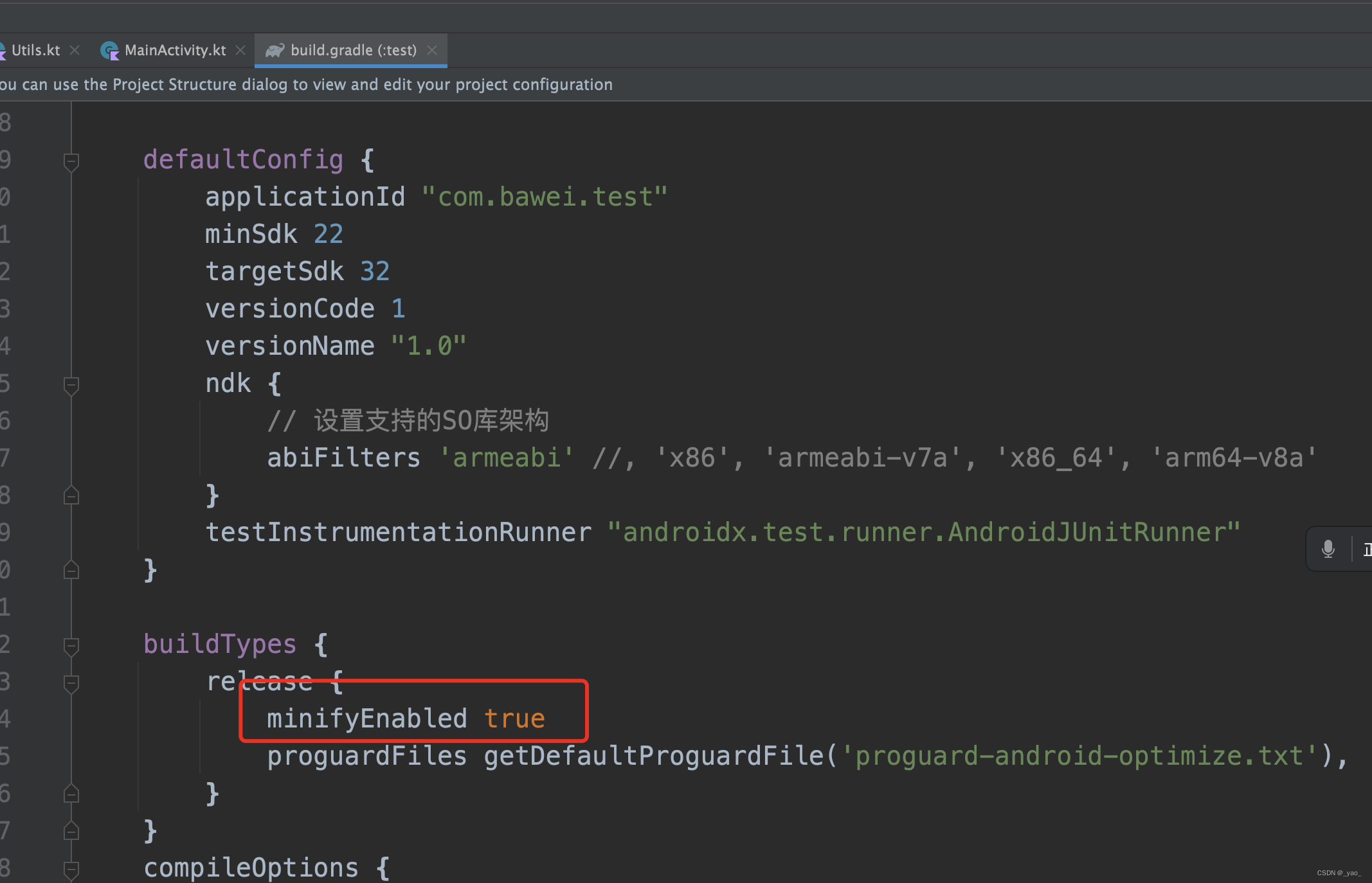Click the testInstrumentationRunner keyword

pos(399,532)
